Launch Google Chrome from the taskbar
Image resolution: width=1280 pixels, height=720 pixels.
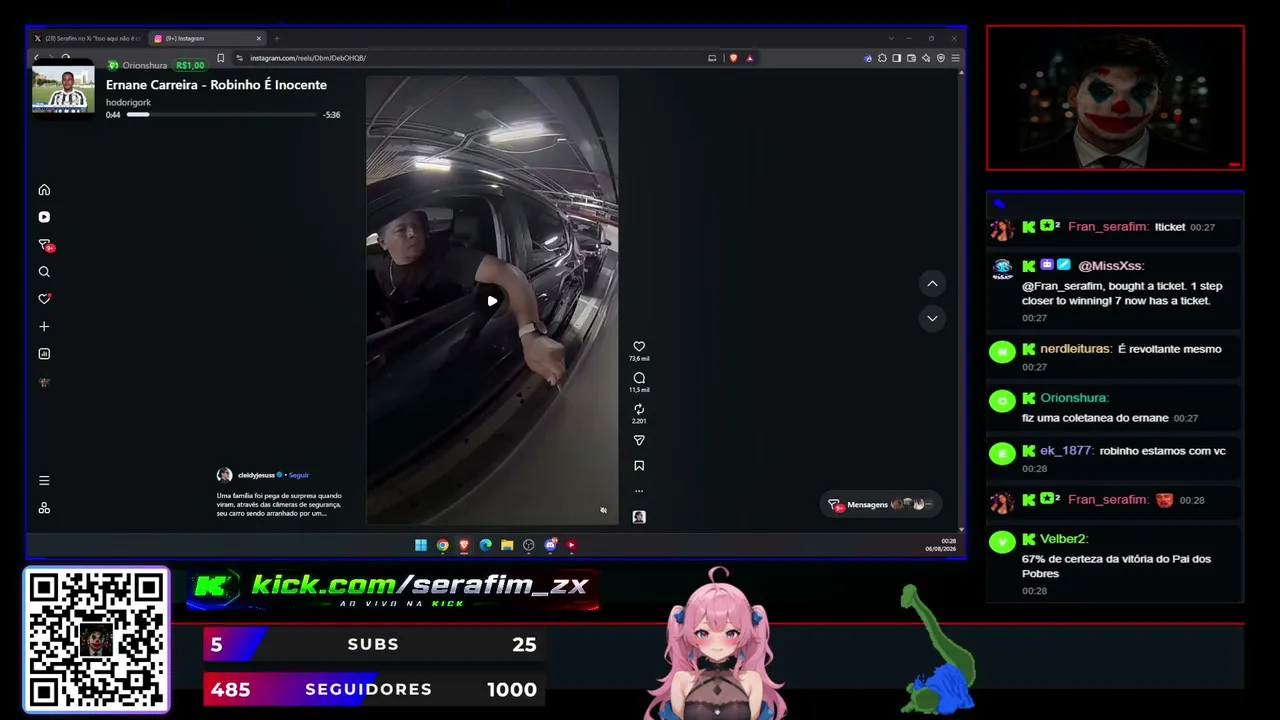coord(442,545)
